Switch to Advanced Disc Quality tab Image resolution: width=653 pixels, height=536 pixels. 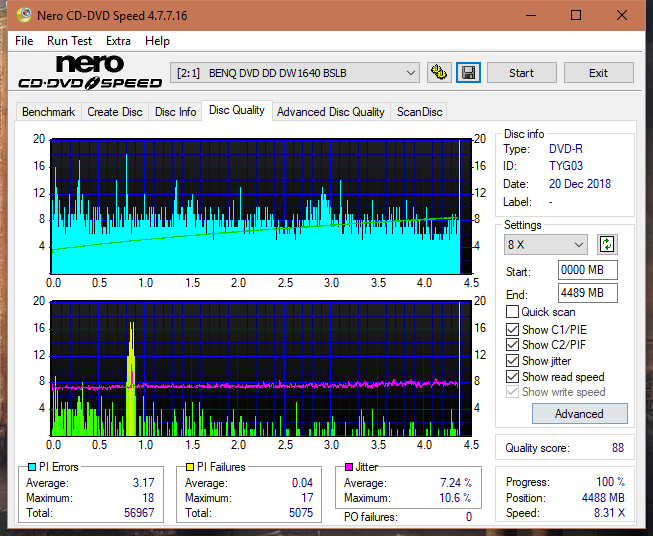pos(331,112)
